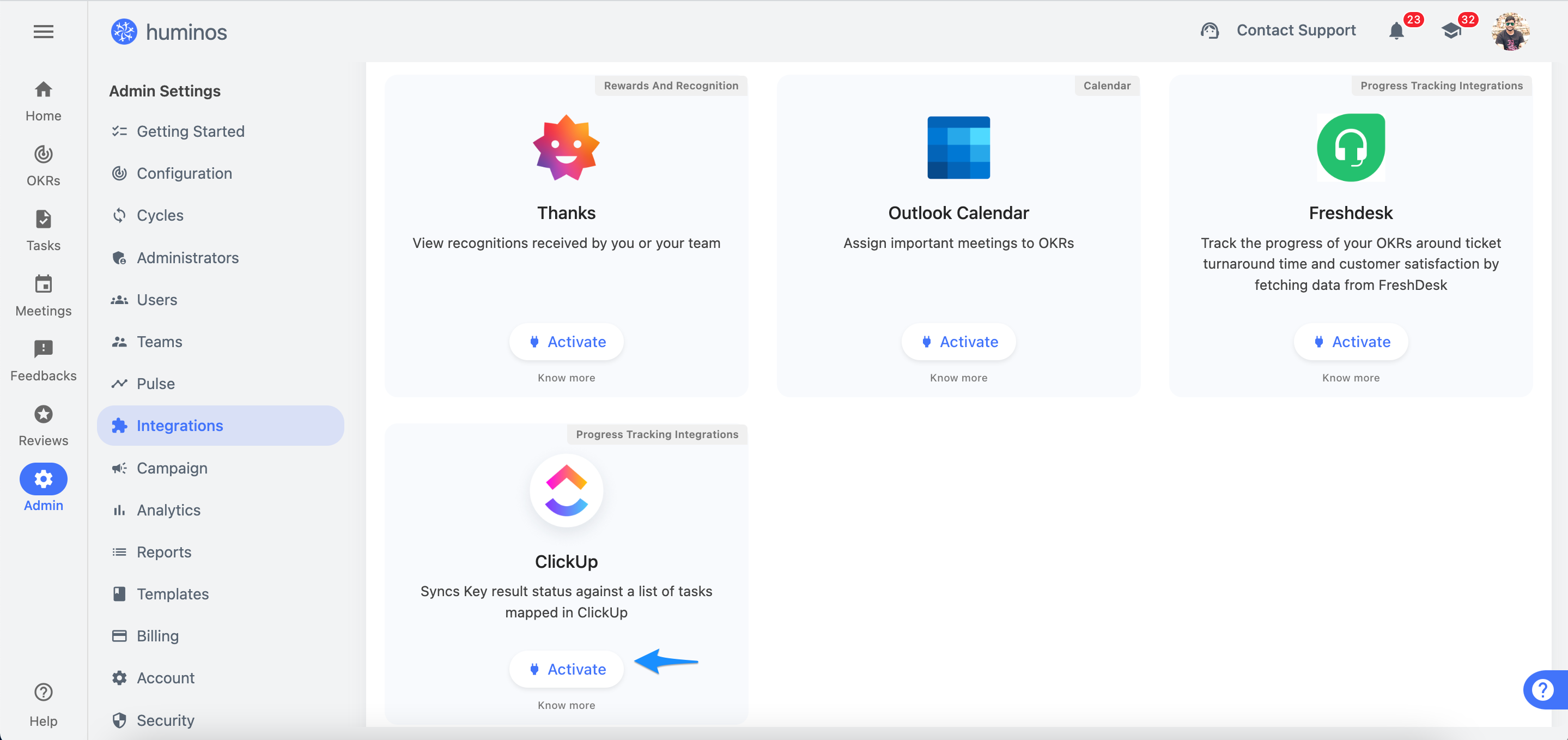Open Billing settings

pos(220,636)
